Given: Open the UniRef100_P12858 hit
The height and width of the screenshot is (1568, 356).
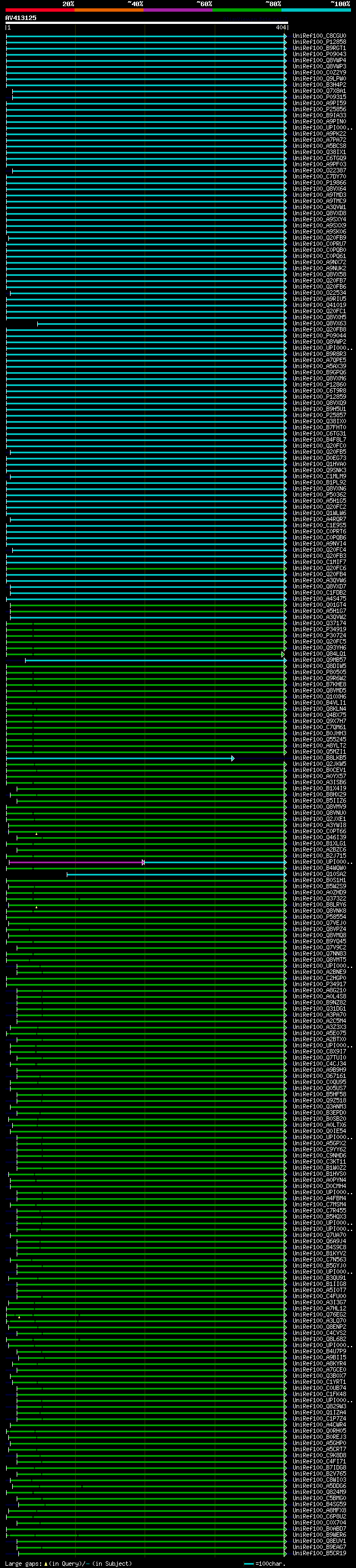Looking at the screenshot, I should click(x=319, y=42).
